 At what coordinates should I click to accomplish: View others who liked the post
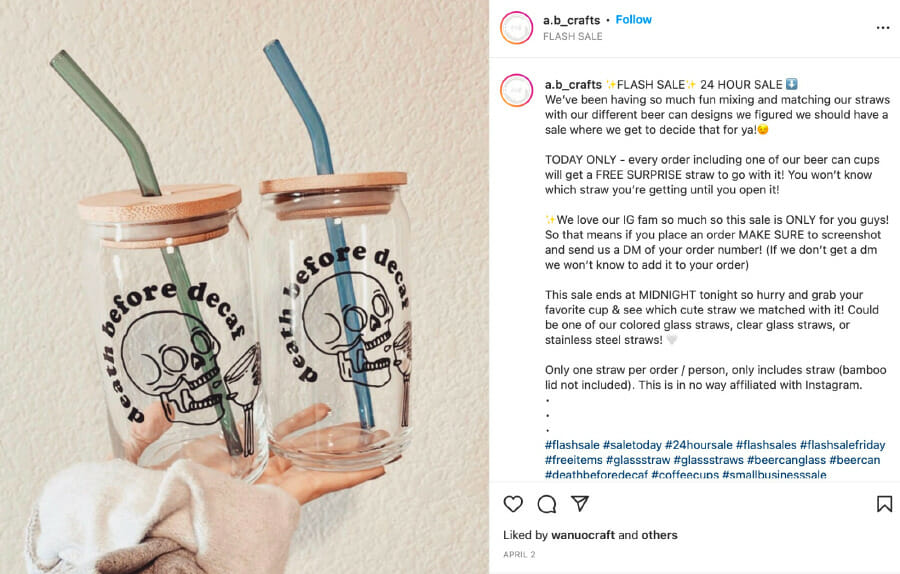coord(659,535)
